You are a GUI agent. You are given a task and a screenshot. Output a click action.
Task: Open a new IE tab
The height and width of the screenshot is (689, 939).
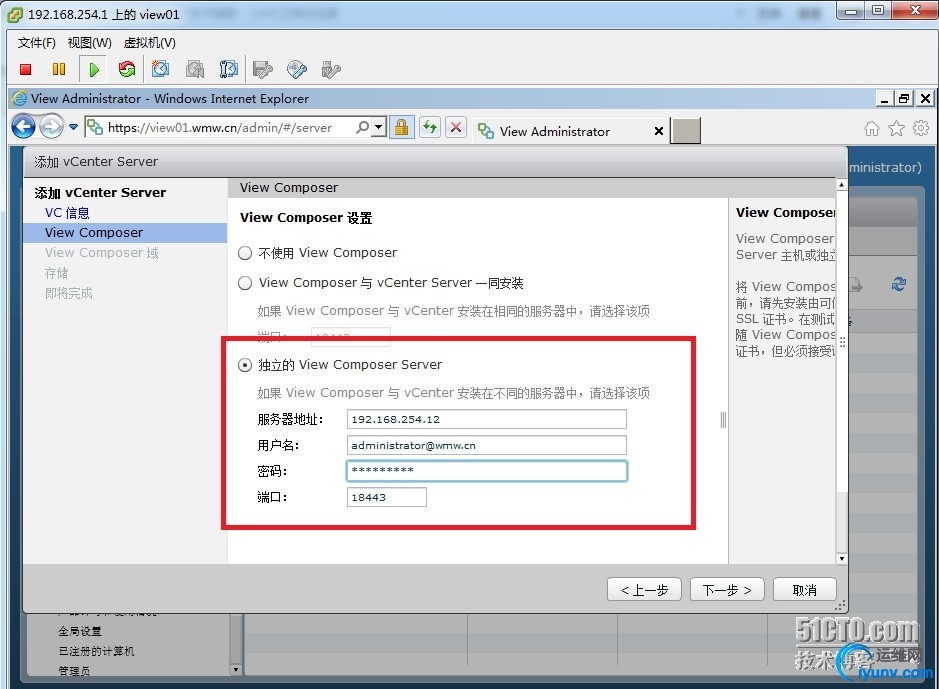[686, 130]
